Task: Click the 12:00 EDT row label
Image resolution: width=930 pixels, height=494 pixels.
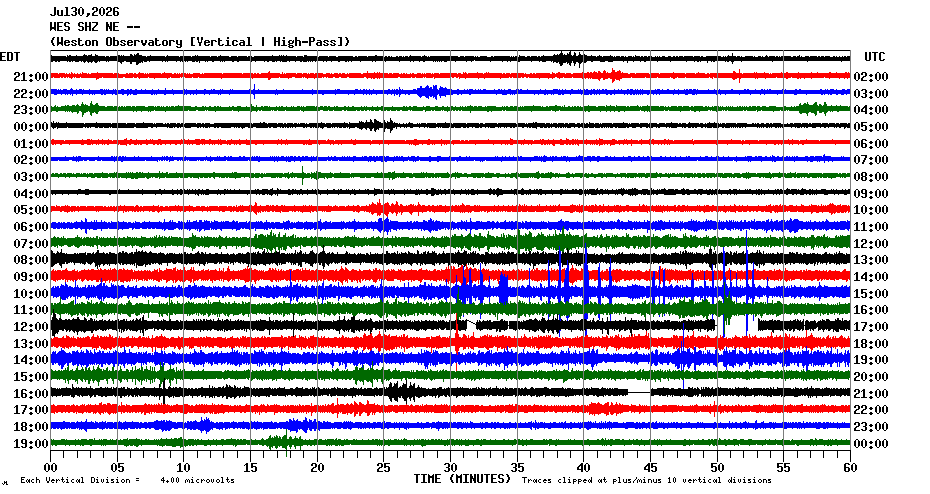Action: click(31, 327)
